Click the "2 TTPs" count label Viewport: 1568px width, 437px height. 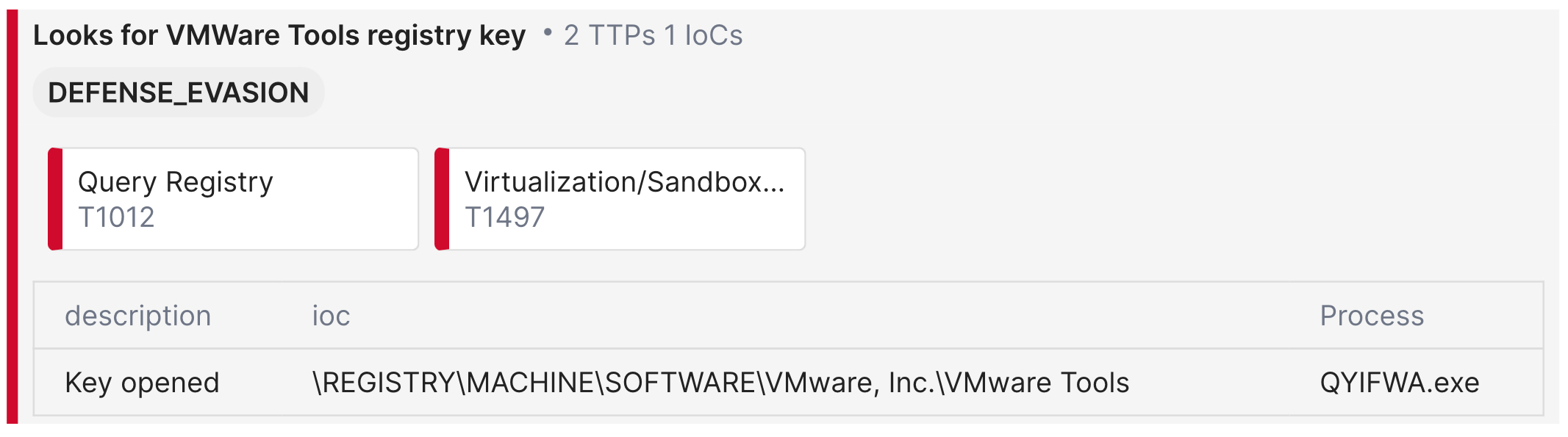coord(609,35)
